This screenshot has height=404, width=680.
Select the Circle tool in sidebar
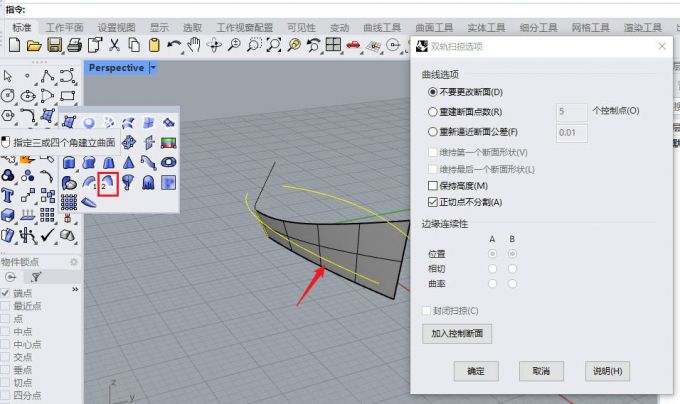[7, 96]
